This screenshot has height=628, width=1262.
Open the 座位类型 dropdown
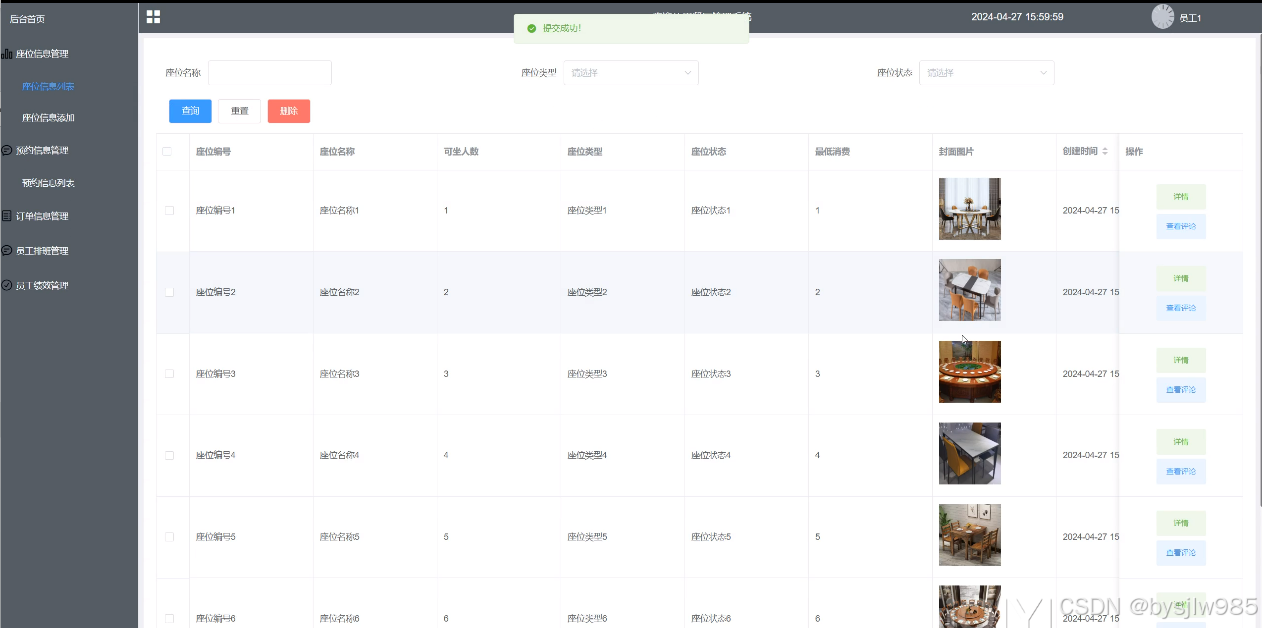(x=631, y=73)
